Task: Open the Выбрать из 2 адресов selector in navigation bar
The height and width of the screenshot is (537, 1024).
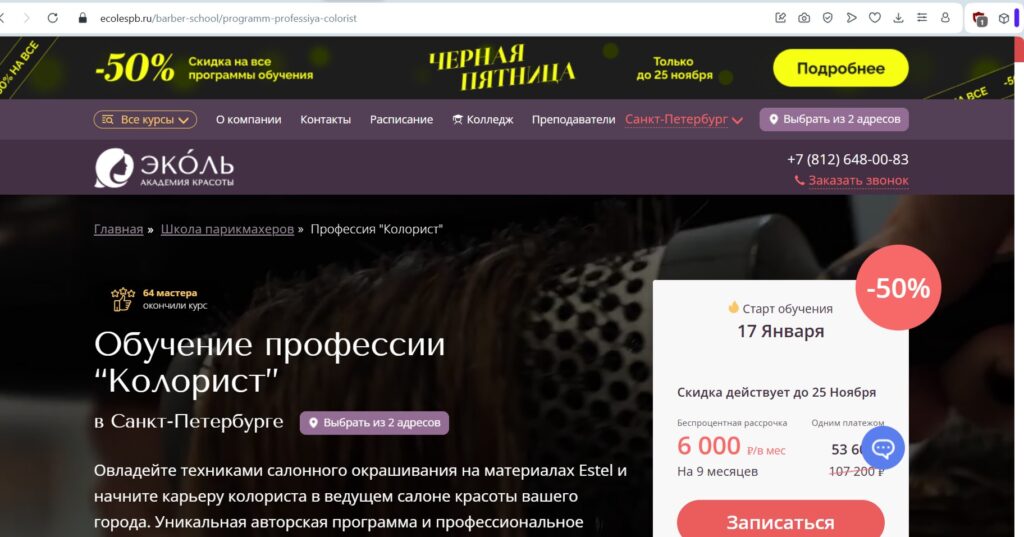Action: [834, 120]
